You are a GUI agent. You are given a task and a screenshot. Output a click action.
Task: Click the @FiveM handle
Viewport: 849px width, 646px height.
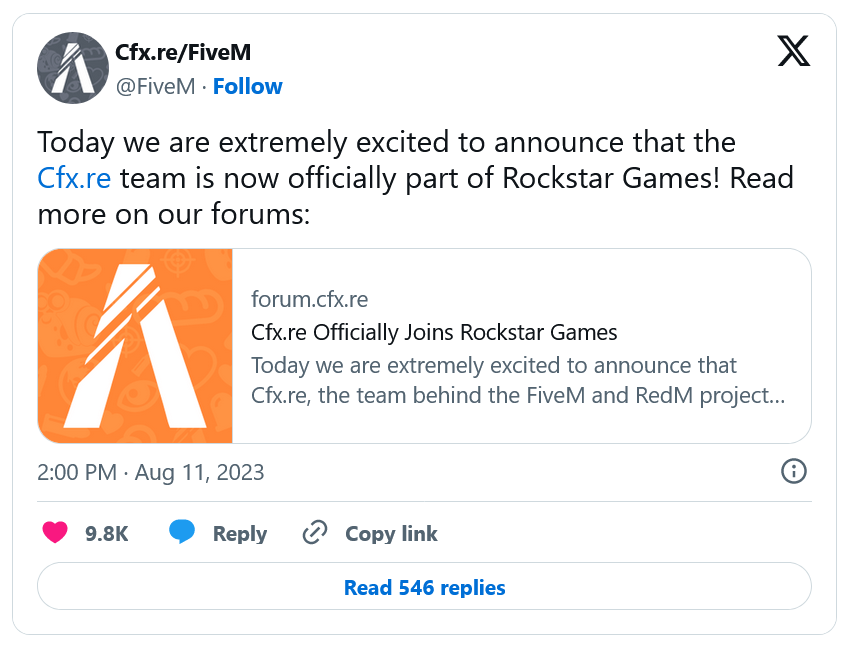pos(155,87)
